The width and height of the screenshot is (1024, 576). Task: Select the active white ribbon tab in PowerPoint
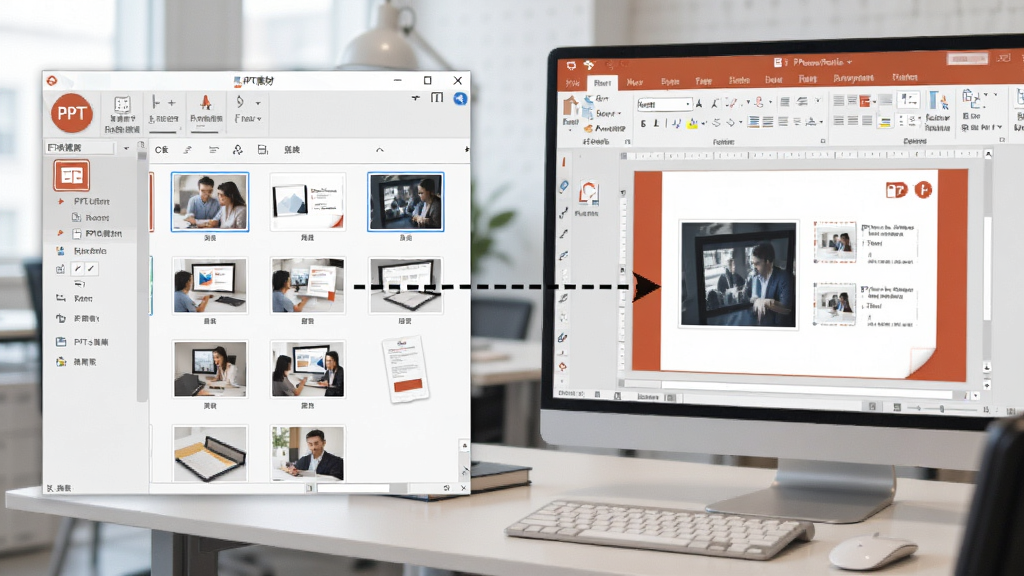point(602,83)
